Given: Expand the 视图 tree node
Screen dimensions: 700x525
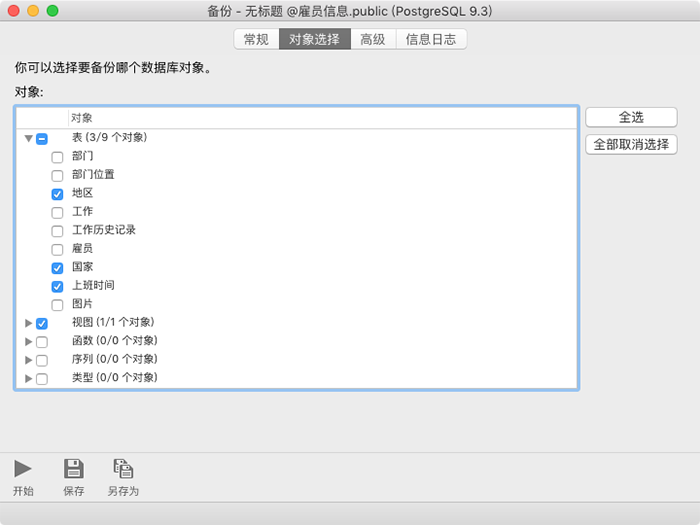Looking at the screenshot, I should tap(28, 323).
